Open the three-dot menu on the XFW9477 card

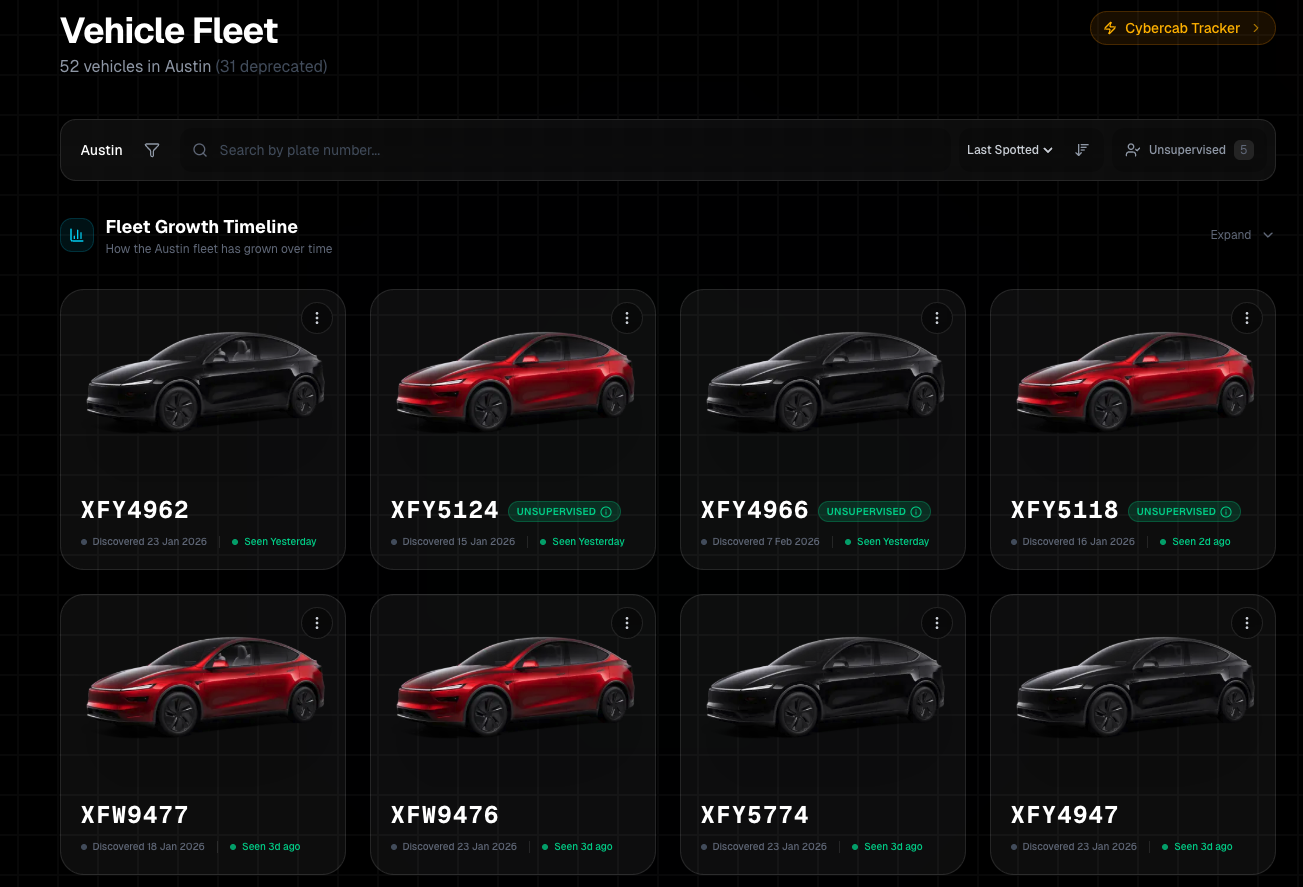tap(317, 623)
